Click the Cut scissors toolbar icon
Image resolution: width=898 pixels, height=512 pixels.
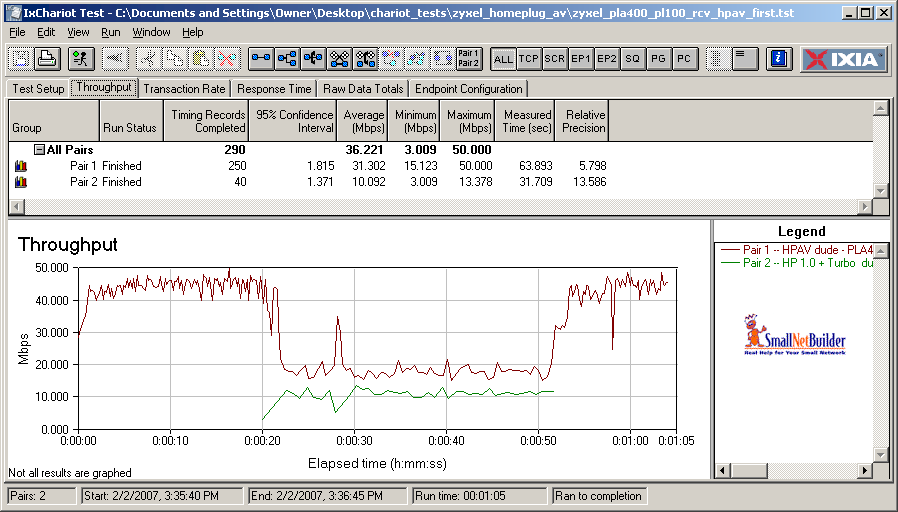tap(149, 58)
